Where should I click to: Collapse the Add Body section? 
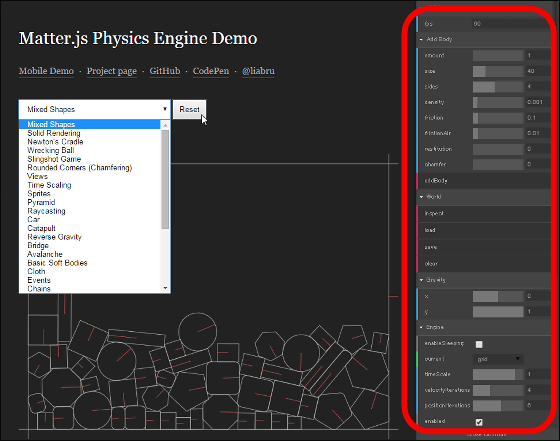point(421,39)
